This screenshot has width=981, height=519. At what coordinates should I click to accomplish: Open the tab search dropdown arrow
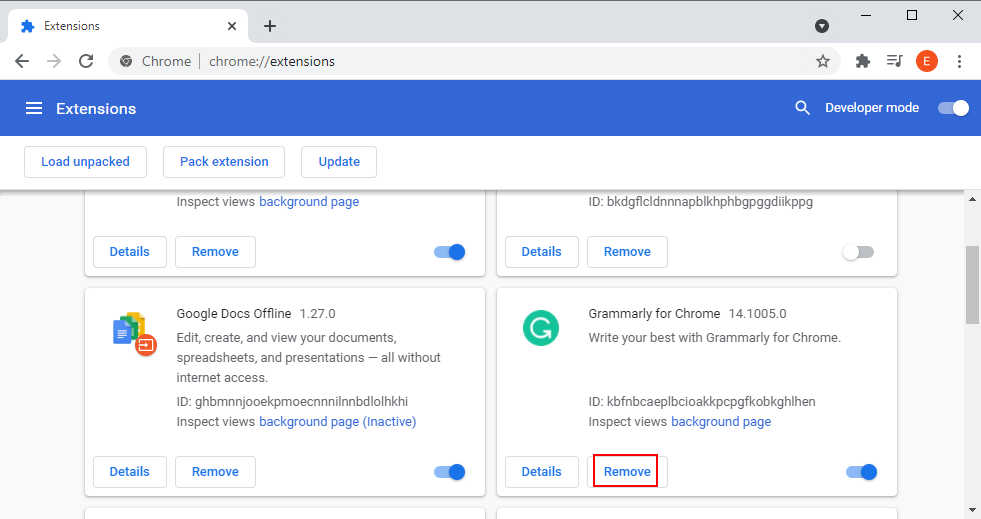[x=822, y=26]
